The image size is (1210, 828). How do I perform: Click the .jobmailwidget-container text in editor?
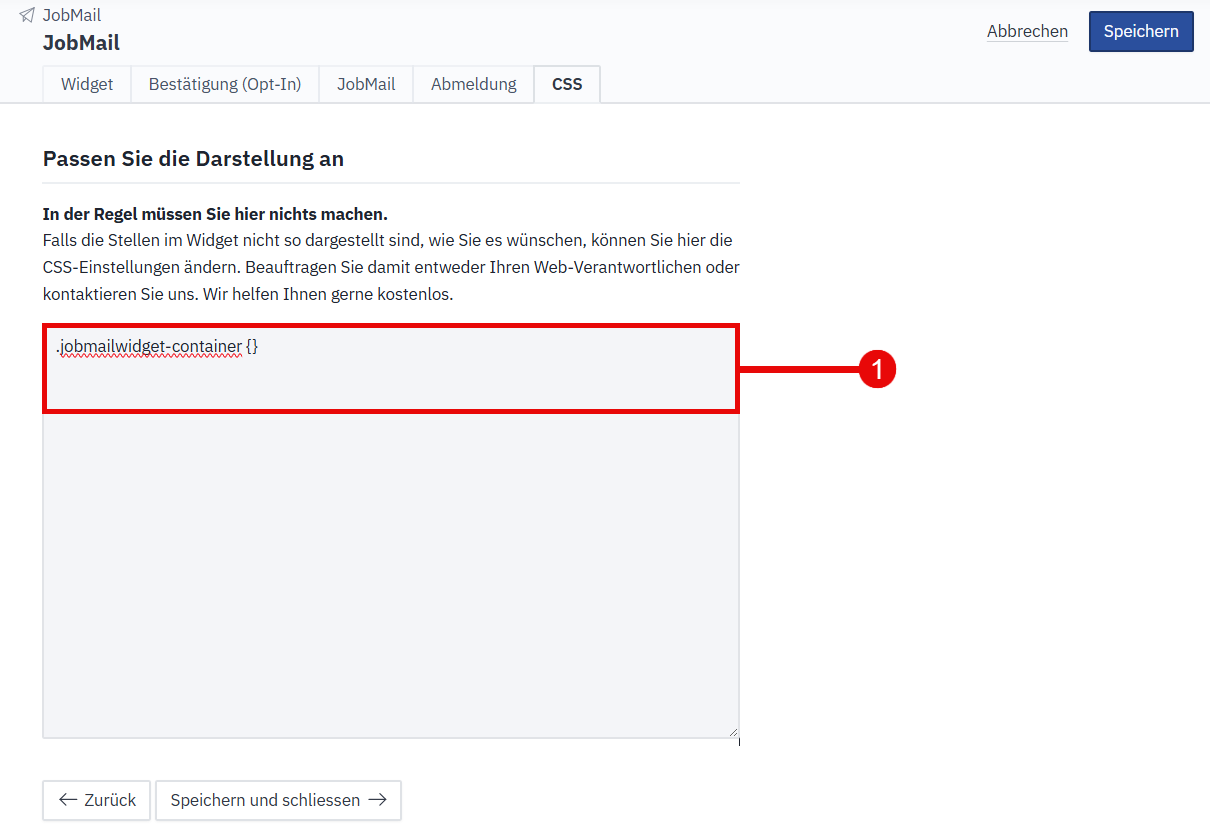click(149, 346)
